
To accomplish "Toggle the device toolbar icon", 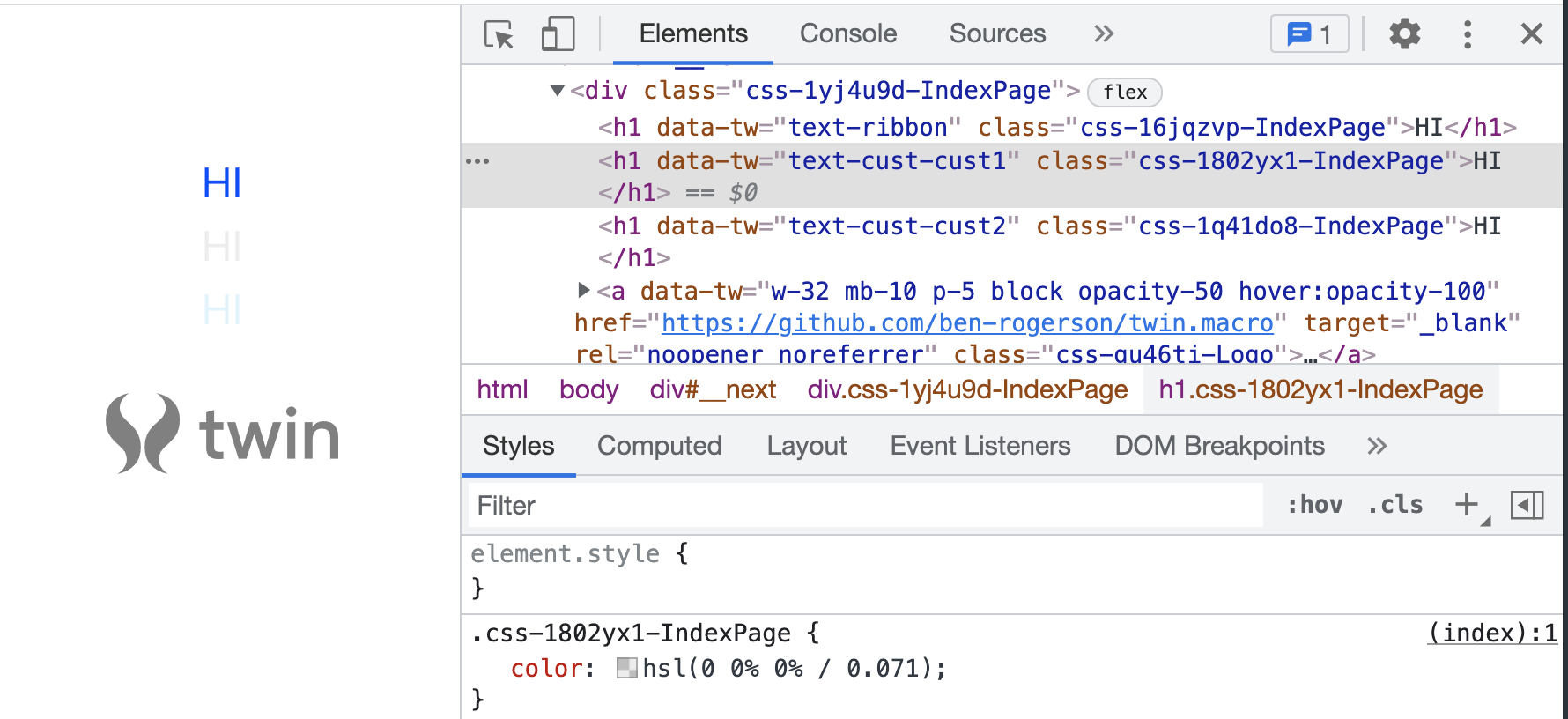I will [x=558, y=34].
